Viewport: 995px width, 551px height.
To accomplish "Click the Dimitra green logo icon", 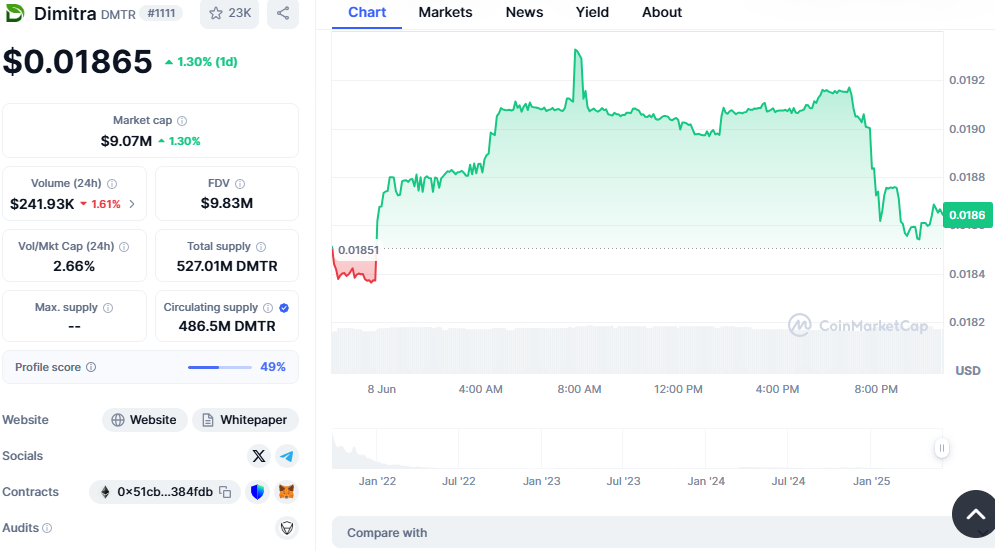I will click(14, 12).
